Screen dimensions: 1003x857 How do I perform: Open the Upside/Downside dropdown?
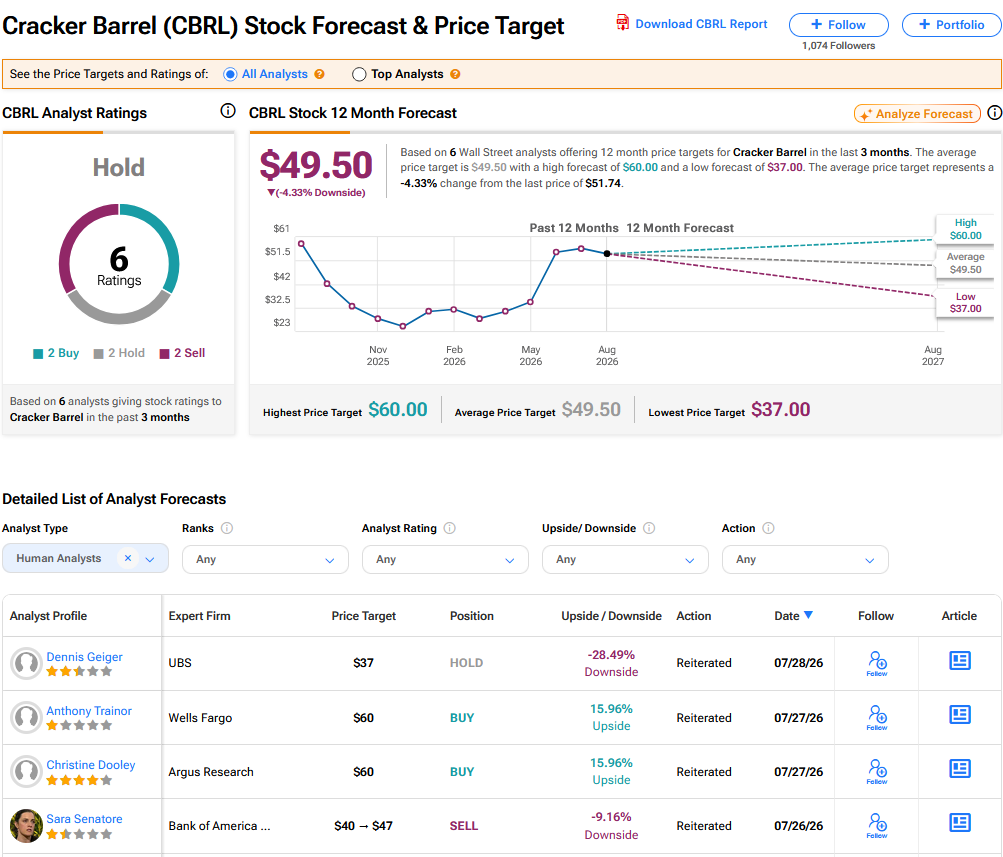[625, 560]
